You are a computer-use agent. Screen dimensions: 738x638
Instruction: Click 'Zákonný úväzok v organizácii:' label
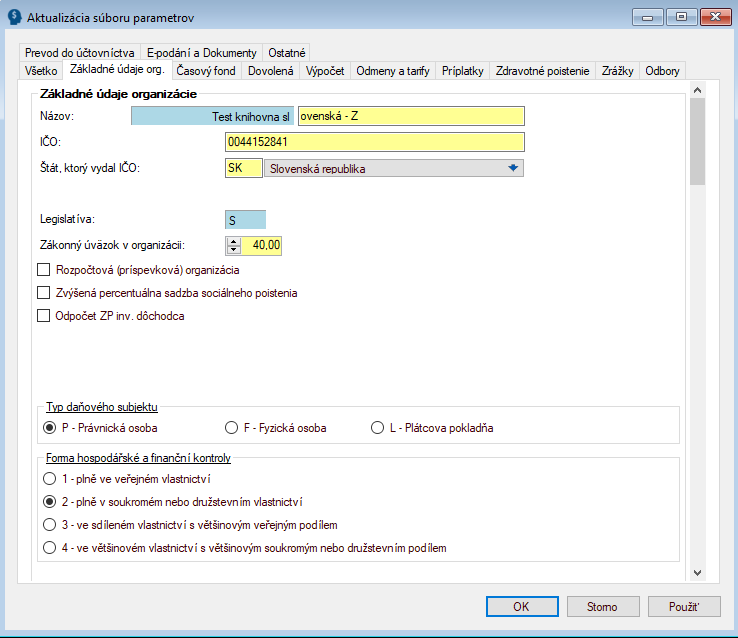click(x=112, y=245)
